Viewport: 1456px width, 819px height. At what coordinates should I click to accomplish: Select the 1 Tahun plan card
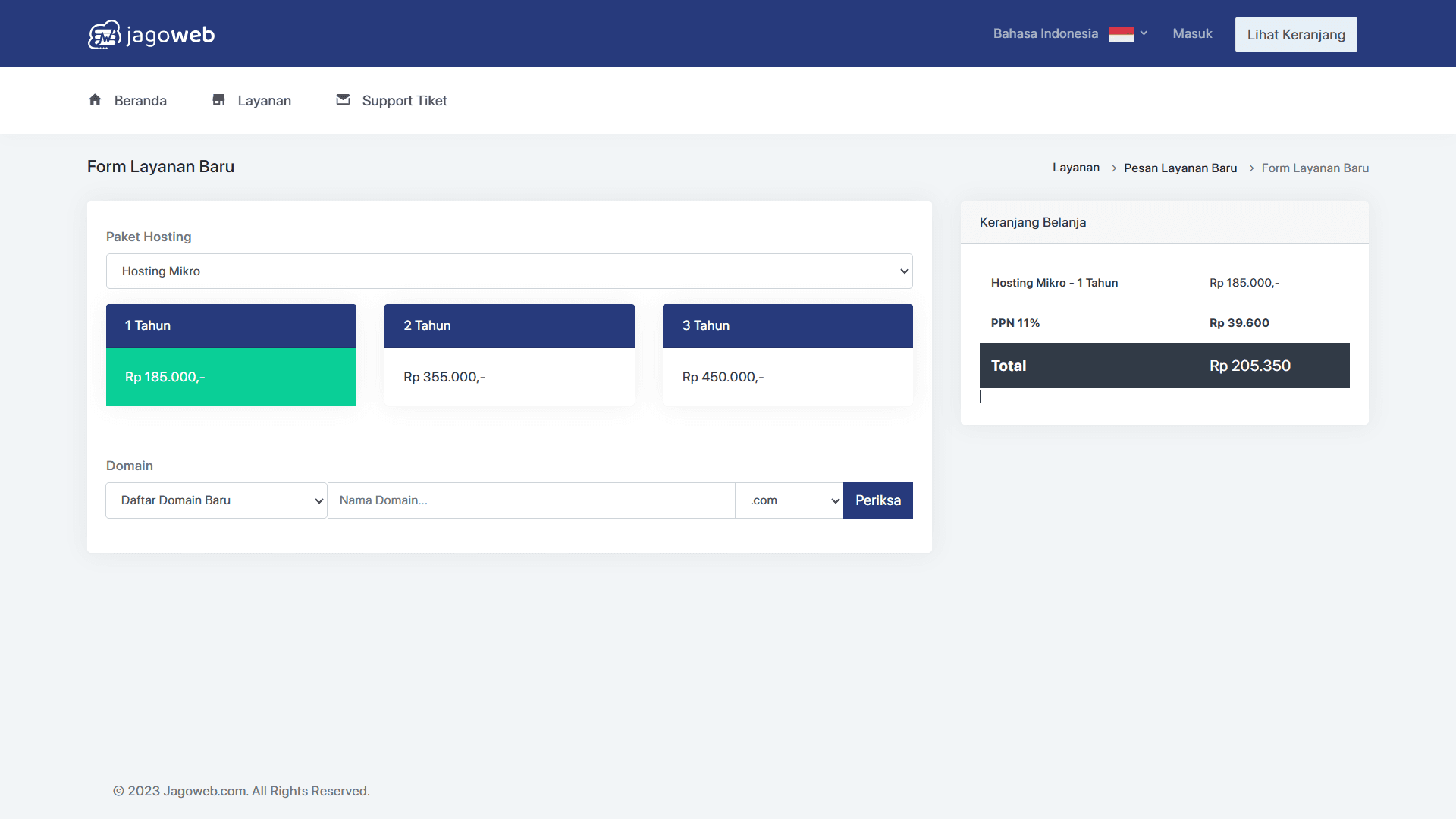pyautogui.click(x=231, y=355)
